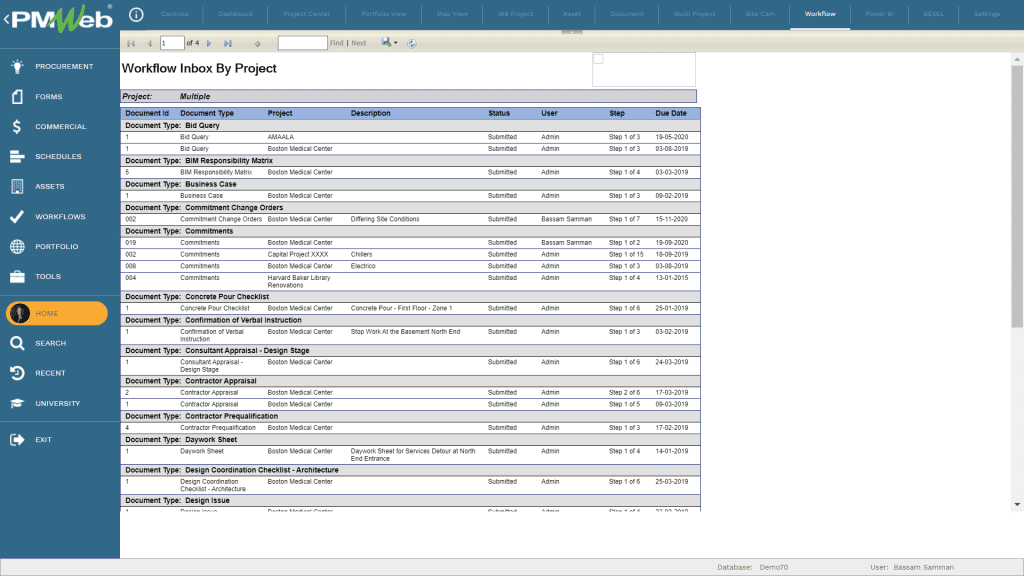
Task: Open the Procurement lightbulb icon
Action: click(18, 66)
